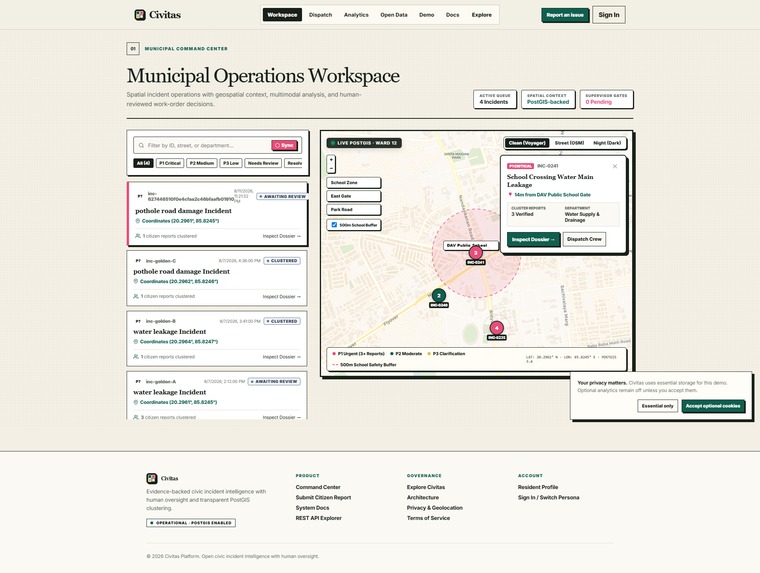Open System Docs footer link
The height and width of the screenshot is (573, 760).
coord(312,508)
